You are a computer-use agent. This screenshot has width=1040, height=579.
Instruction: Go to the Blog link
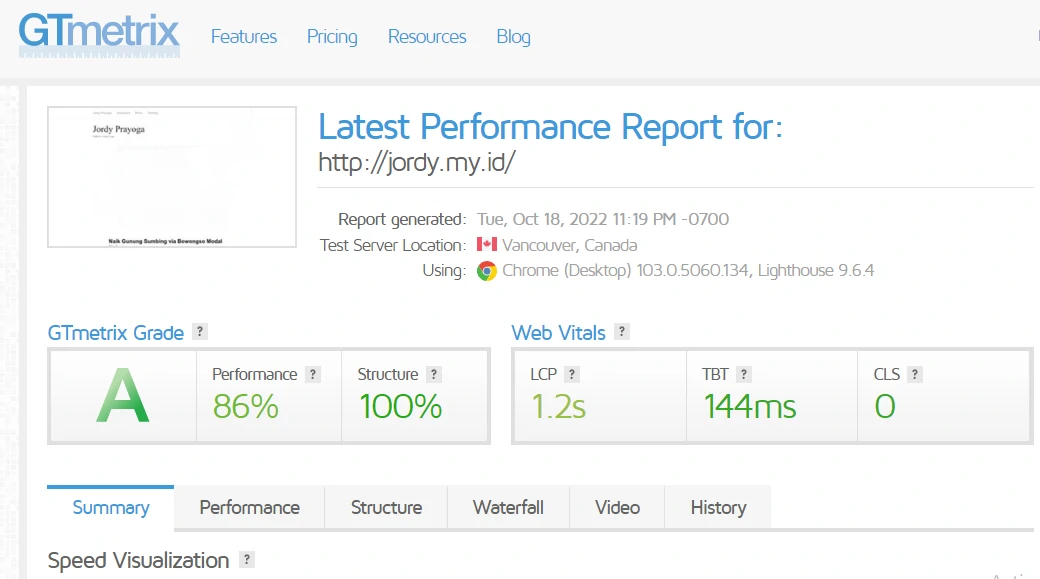(513, 36)
